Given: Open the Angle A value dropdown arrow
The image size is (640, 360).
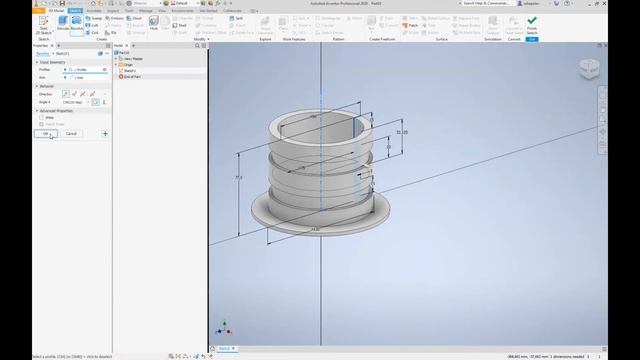Looking at the screenshot, I should pos(88,102).
